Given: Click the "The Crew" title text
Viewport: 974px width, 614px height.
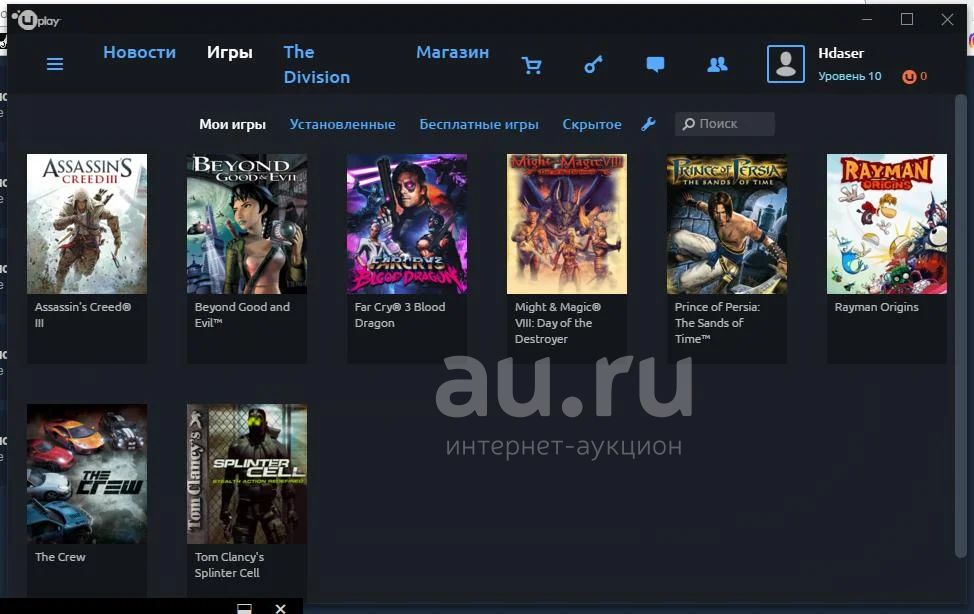Looking at the screenshot, I should (x=60, y=557).
